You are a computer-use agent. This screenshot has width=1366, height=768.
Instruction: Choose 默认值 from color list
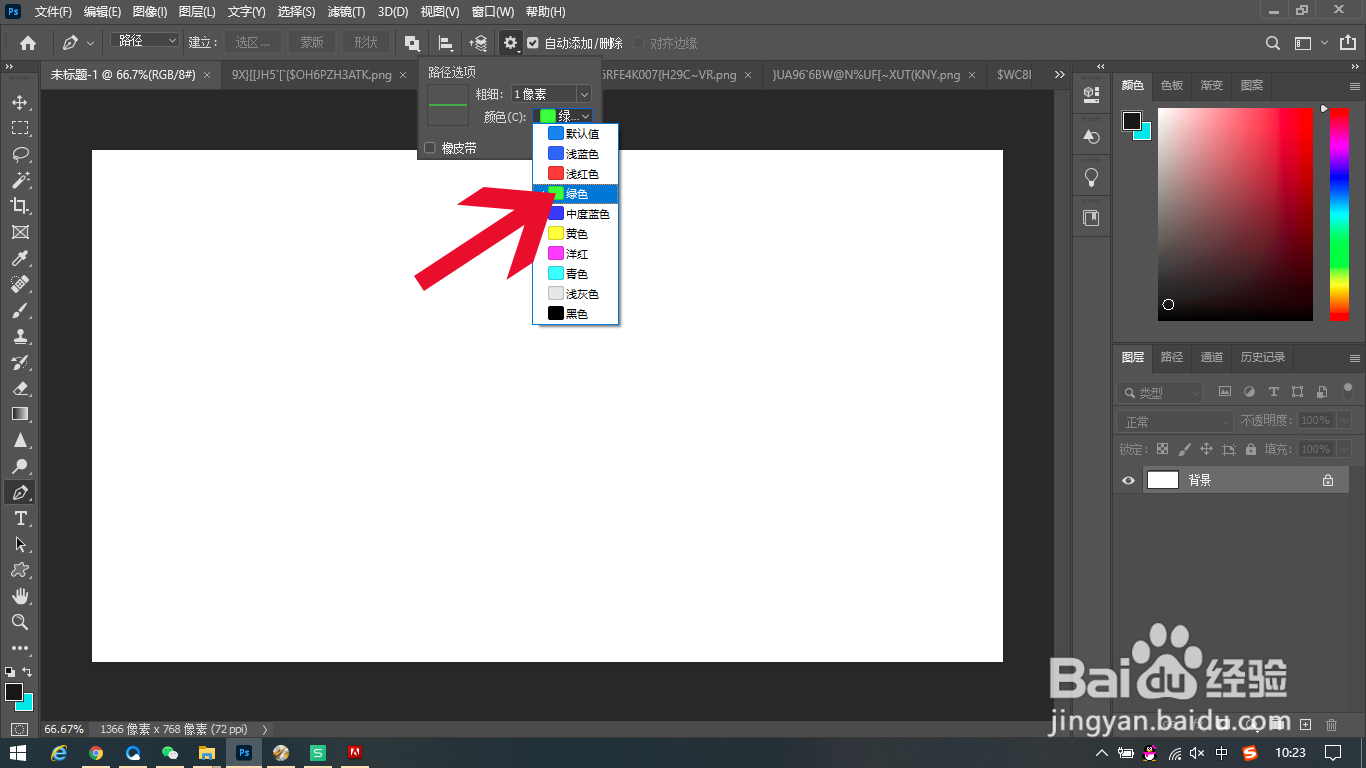point(576,134)
